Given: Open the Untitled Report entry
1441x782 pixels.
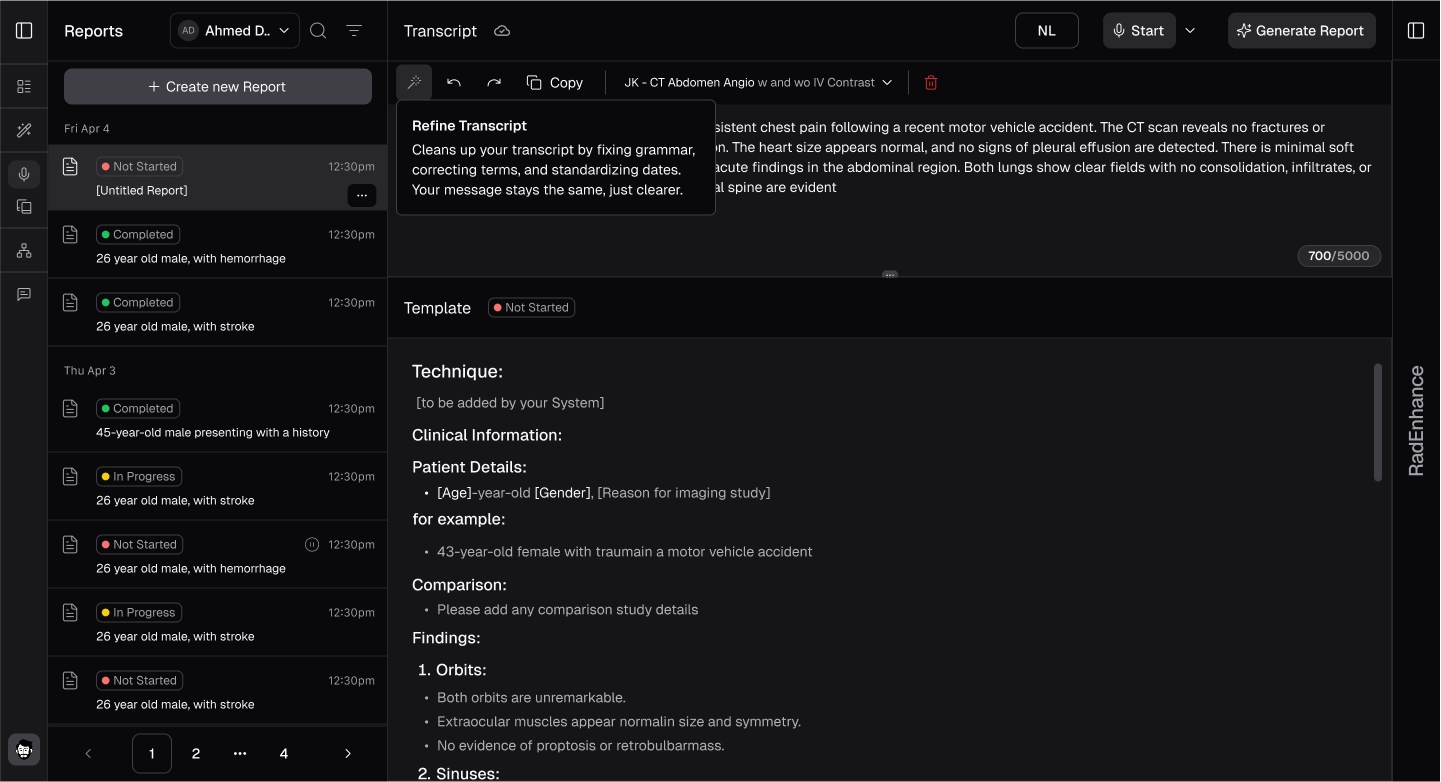Looking at the screenshot, I should pos(218,178).
